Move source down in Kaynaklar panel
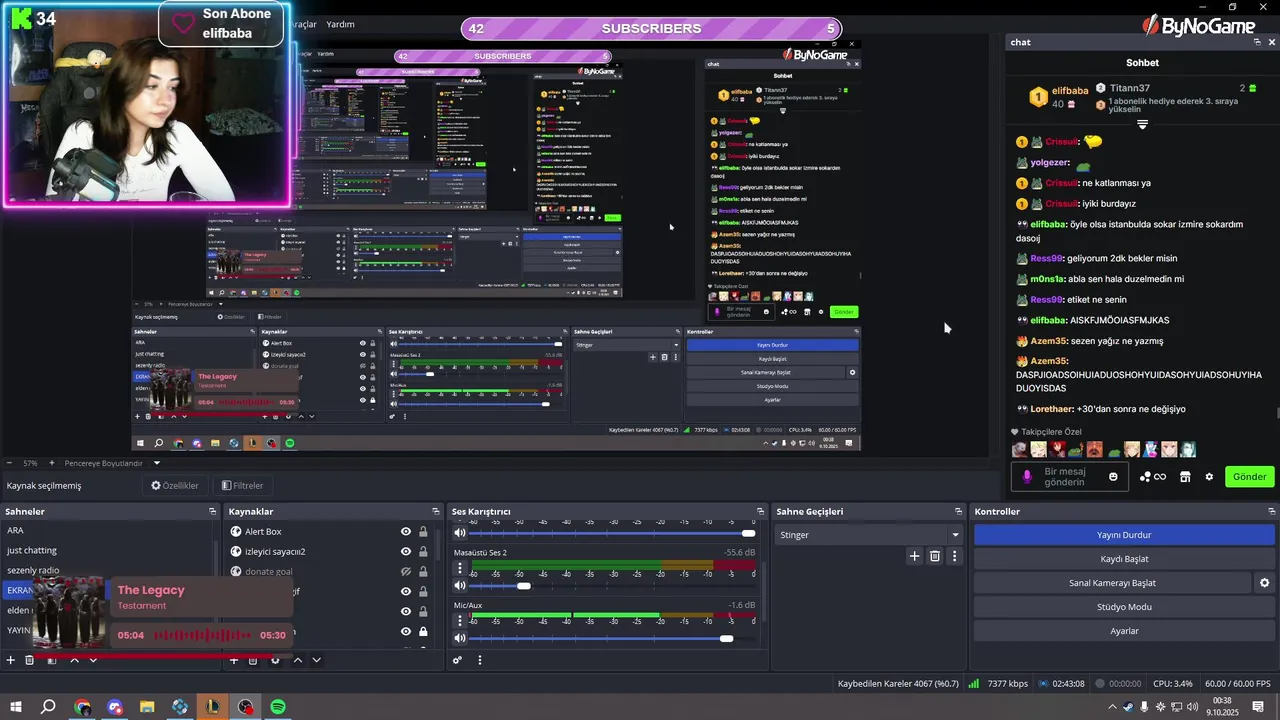 pos(316,660)
